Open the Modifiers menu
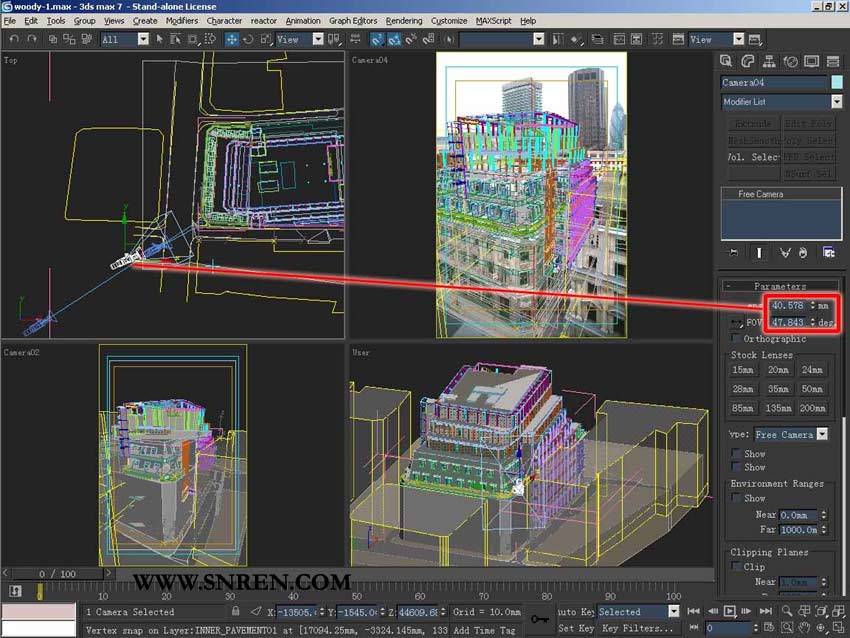 (x=182, y=21)
